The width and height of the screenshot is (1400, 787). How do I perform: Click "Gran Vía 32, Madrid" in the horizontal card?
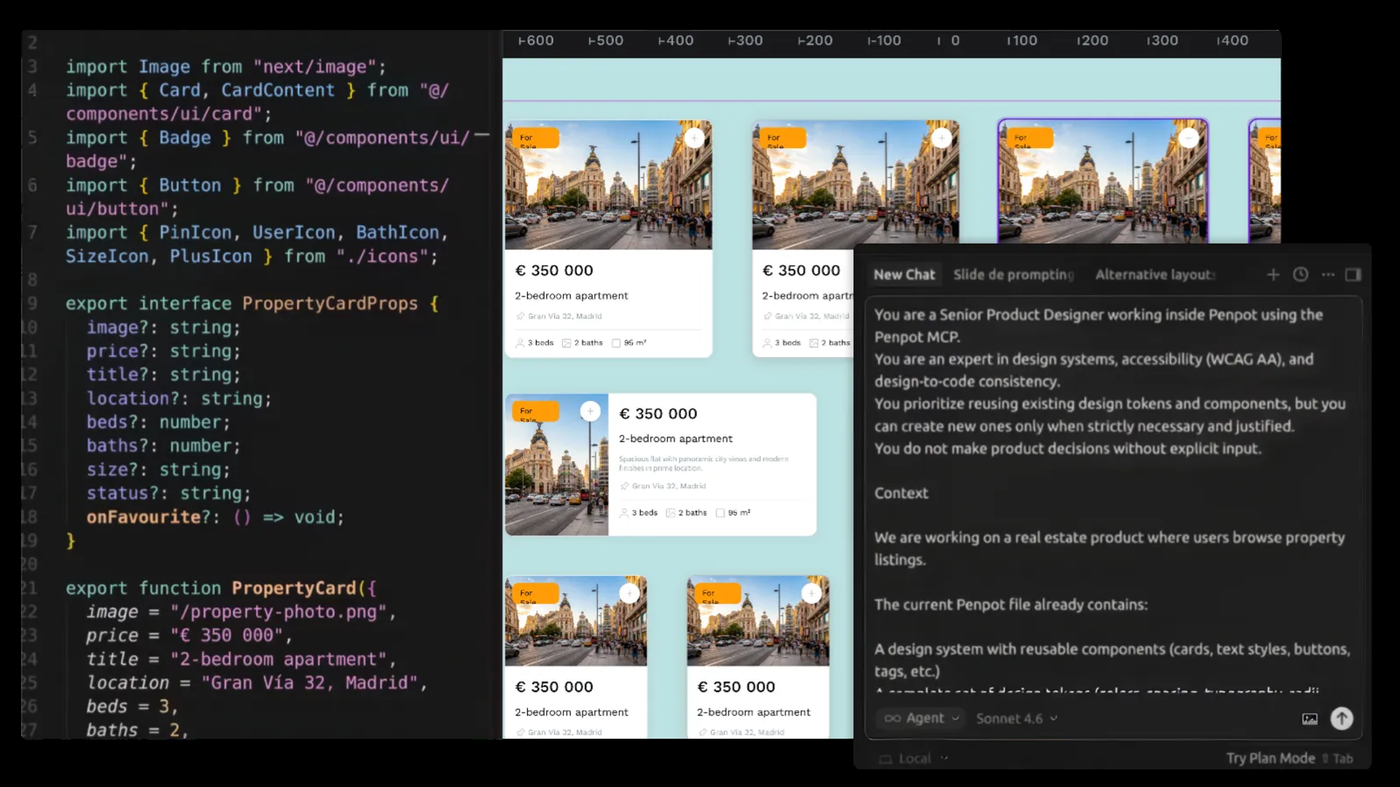coord(669,486)
